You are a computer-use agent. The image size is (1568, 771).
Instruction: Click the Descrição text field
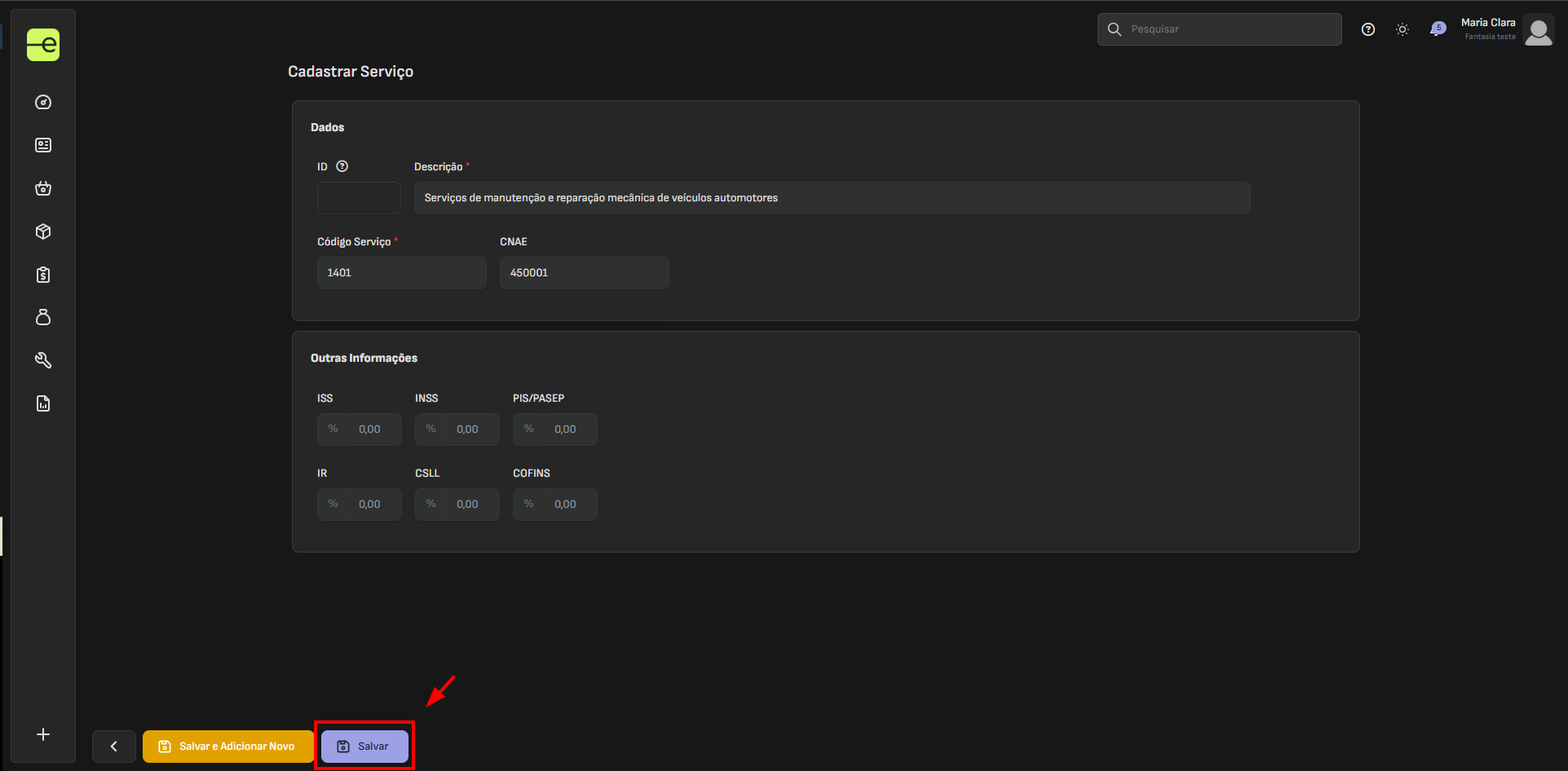pos(832,198)
